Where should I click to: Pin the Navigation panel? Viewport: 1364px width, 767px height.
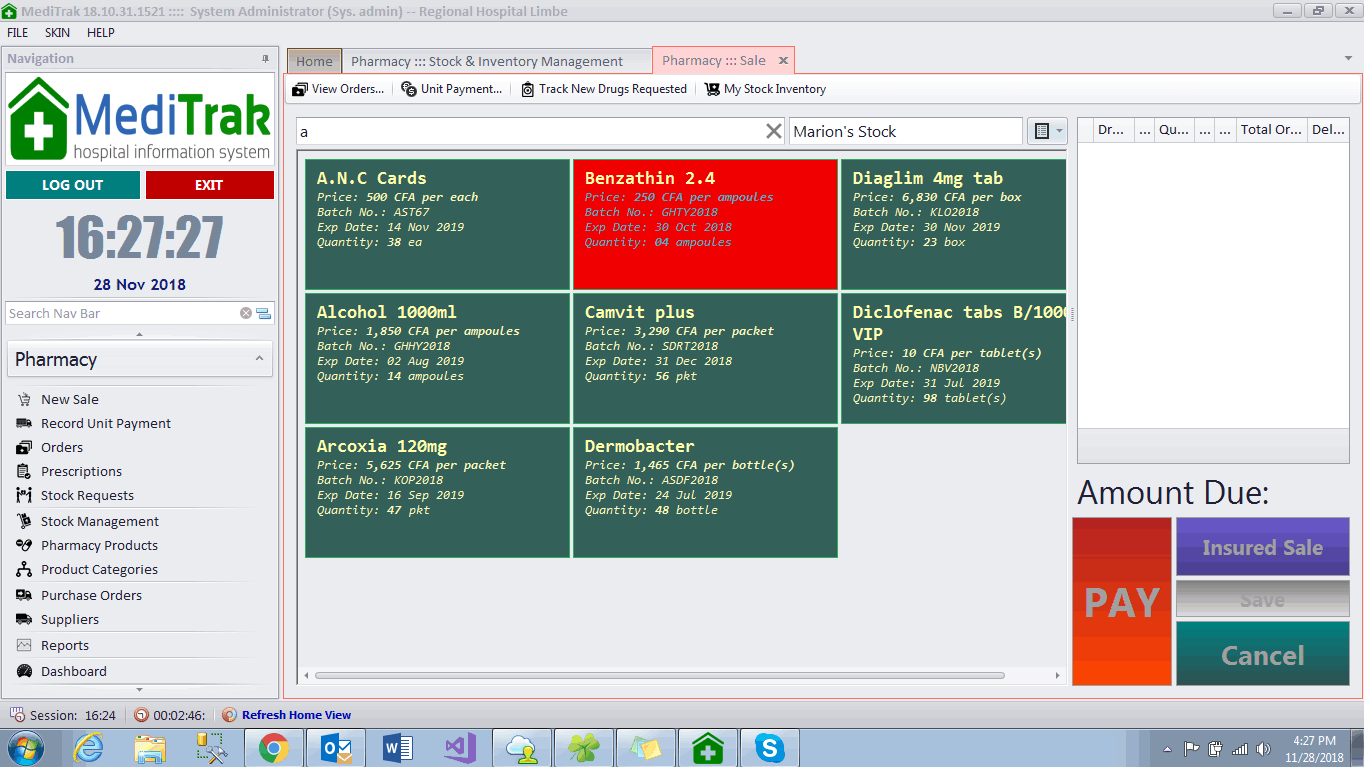265,59
